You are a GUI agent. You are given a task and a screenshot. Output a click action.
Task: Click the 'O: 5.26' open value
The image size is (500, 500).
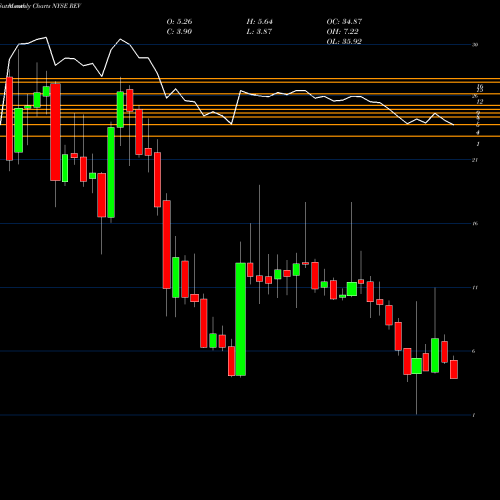point(179,22)
